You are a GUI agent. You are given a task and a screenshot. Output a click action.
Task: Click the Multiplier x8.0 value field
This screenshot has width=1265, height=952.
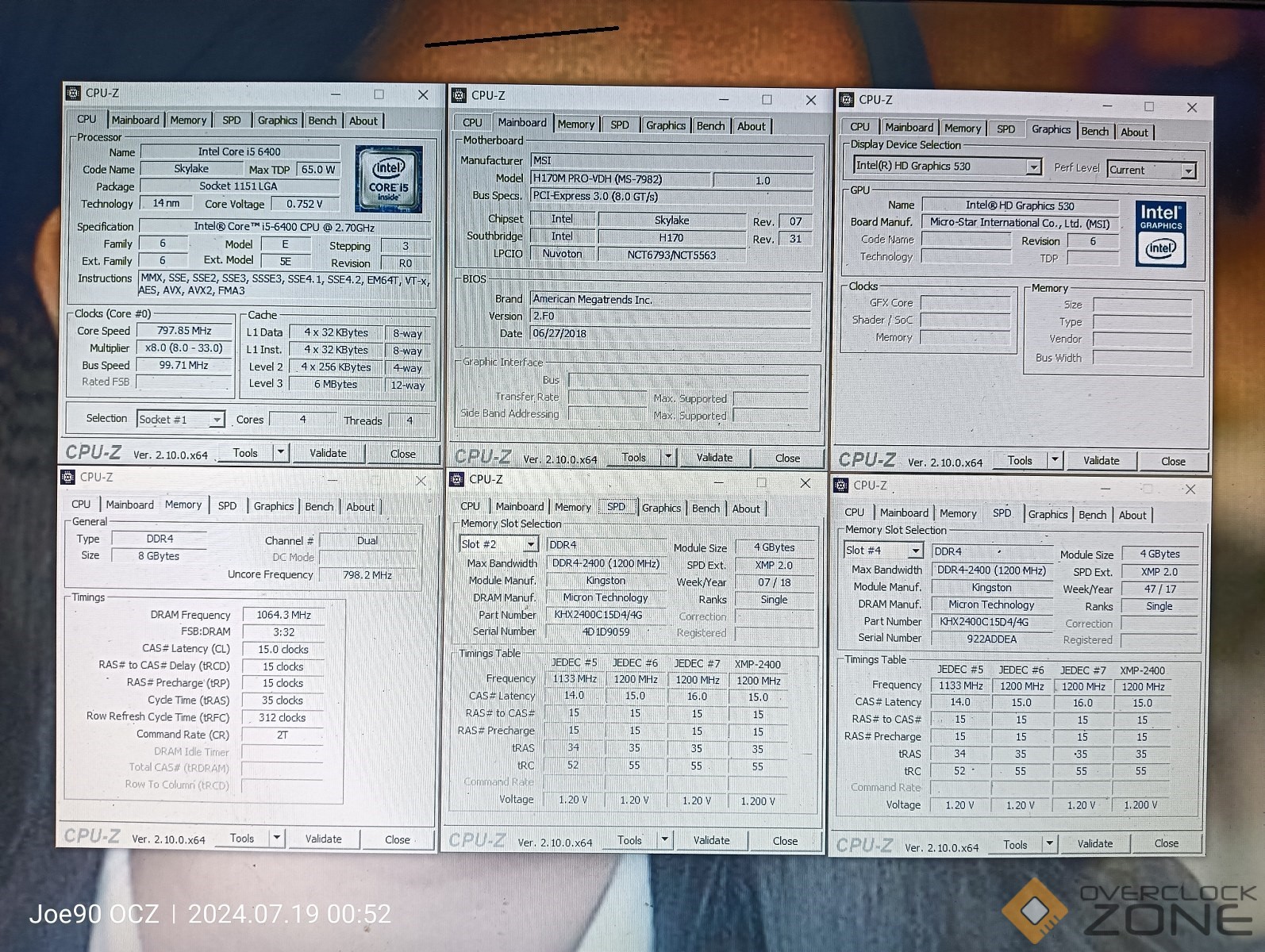[184, 347]
